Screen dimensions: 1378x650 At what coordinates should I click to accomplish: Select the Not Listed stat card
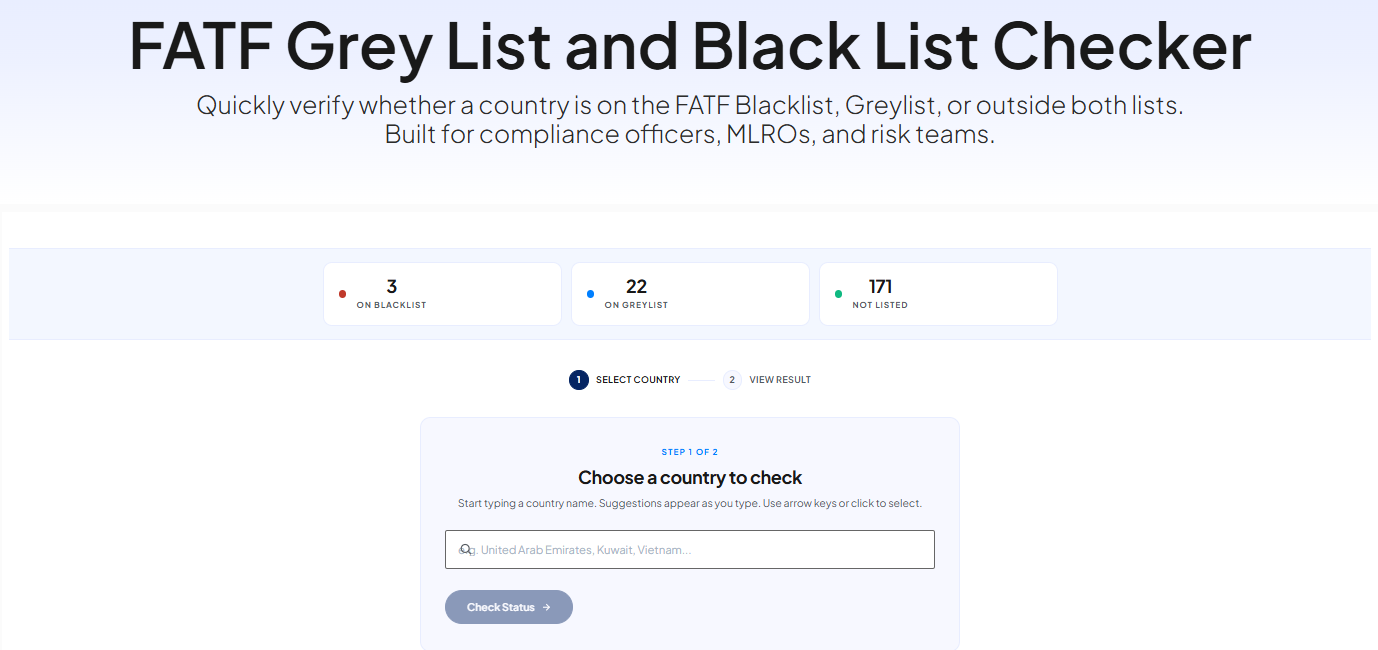[938, 294]
